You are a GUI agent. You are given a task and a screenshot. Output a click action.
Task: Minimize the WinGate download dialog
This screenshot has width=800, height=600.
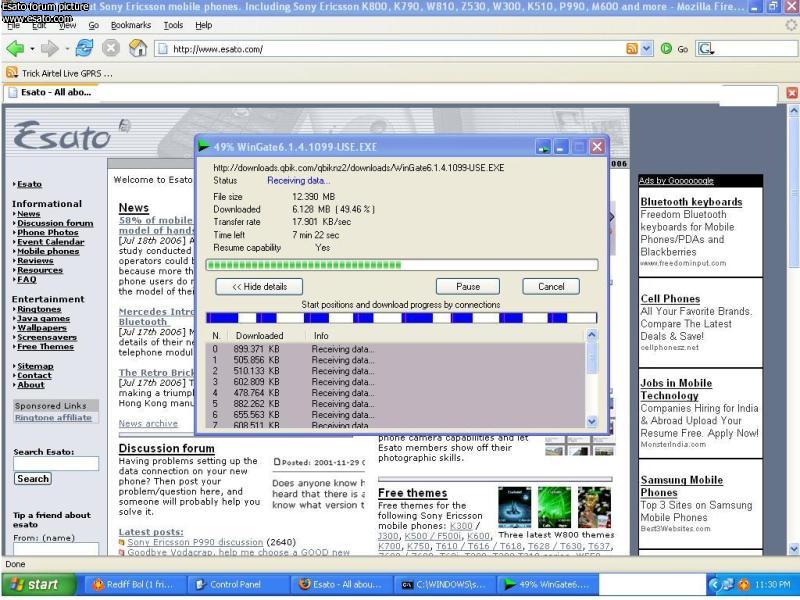pos(561,147)
